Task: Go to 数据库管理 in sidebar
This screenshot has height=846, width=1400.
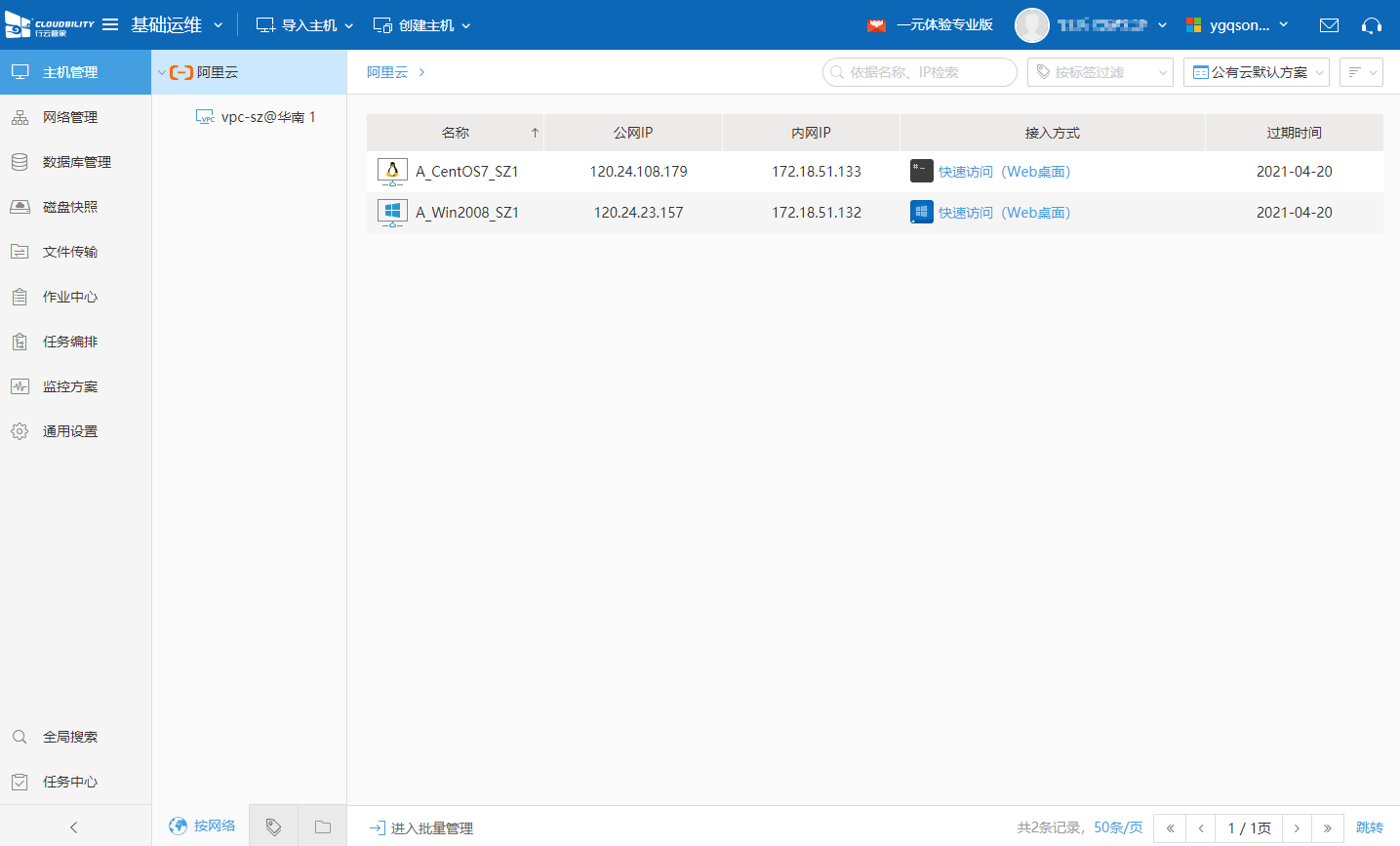Action: click(x=76, y=162)
